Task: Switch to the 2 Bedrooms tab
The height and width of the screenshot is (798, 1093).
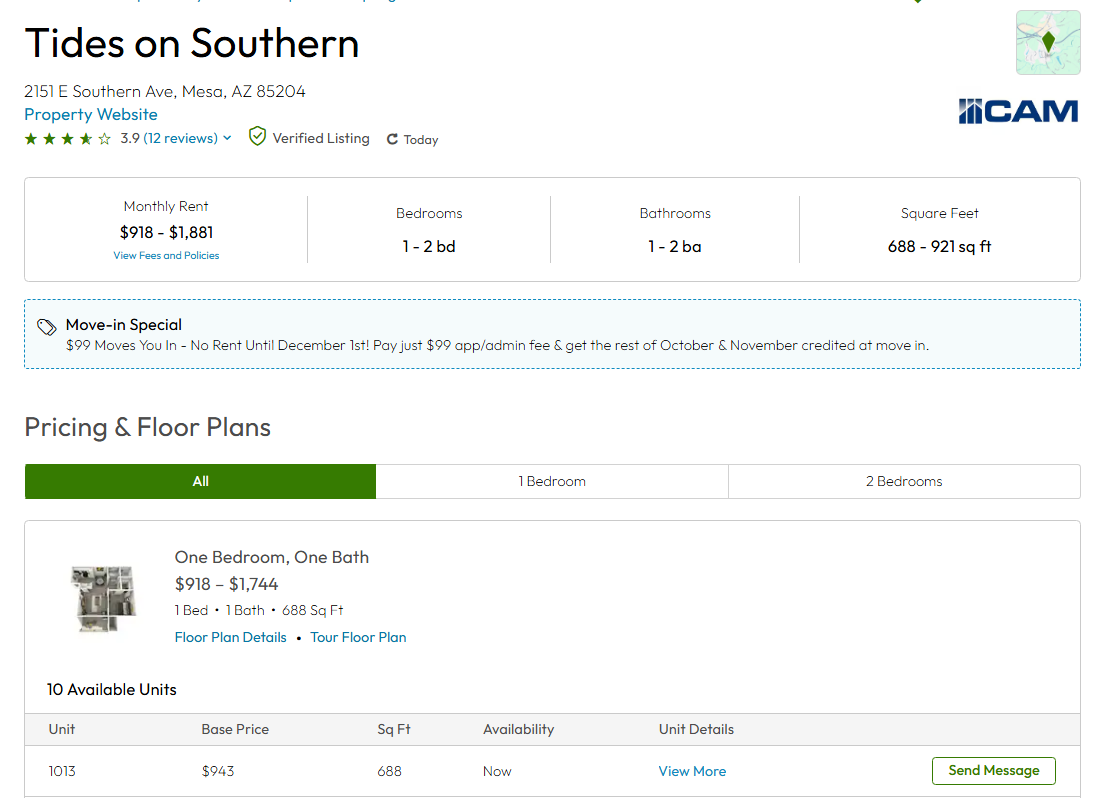Action: coord(904,481)
